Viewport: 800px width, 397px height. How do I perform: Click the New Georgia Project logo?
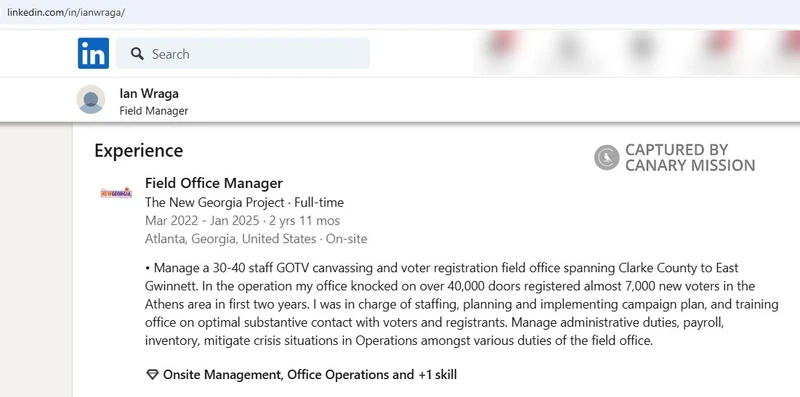(x=116, y=193)
